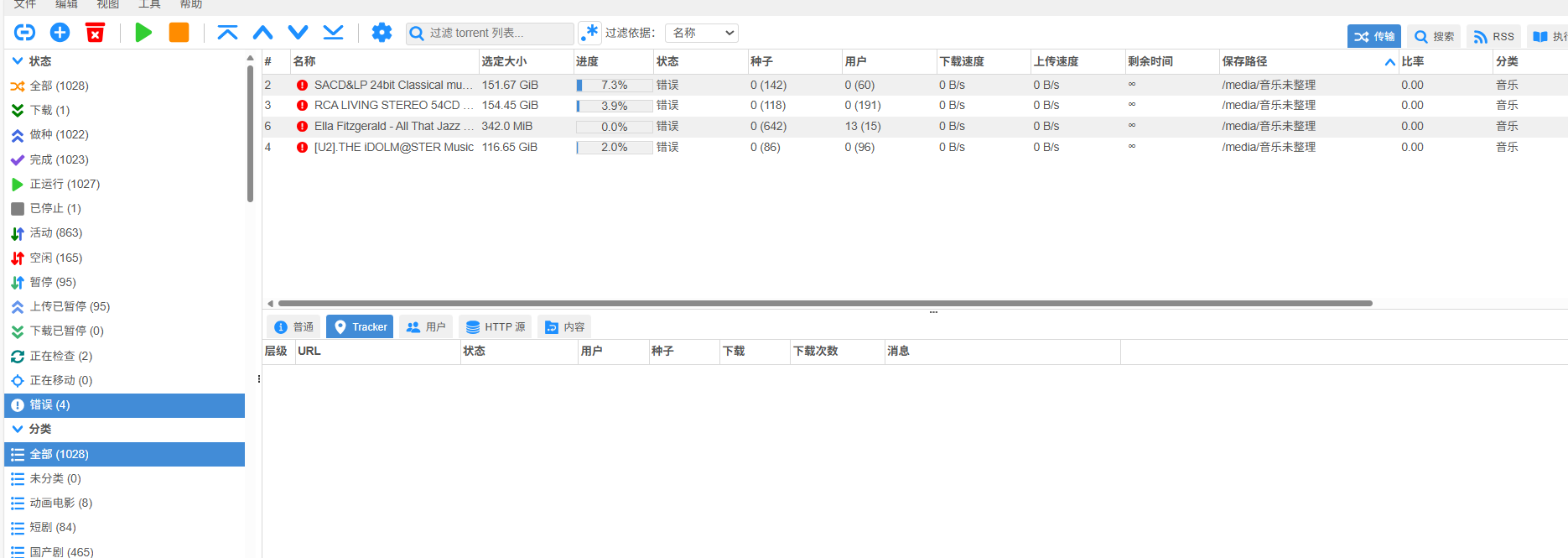Switch to the 传输 transfers tab
This screenshot has width=1568, height=558.
1374,36
